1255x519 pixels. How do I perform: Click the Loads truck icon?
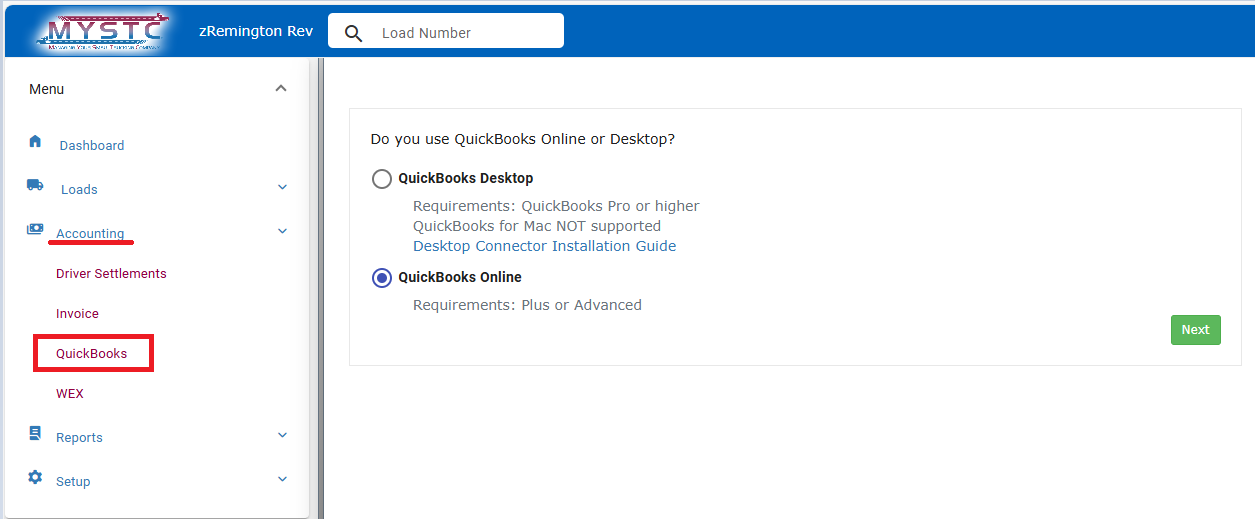tap(35, 185)
